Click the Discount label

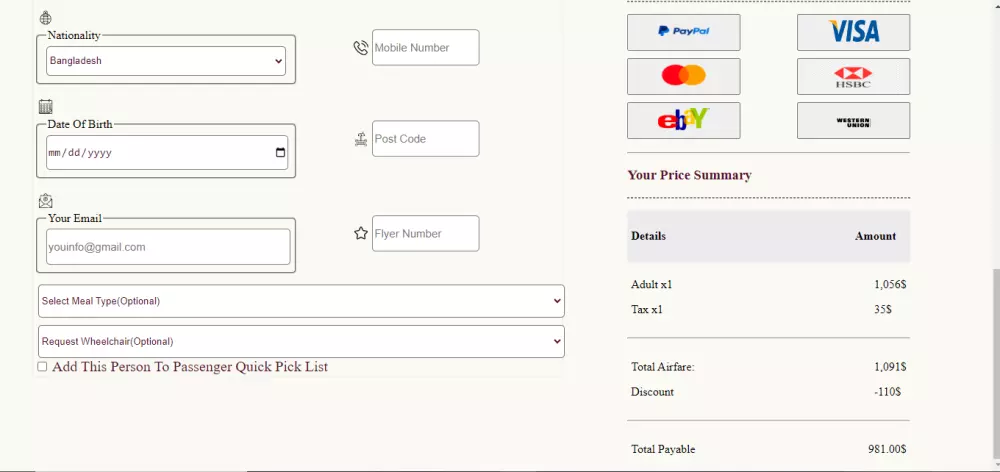(x=652, y=392)
